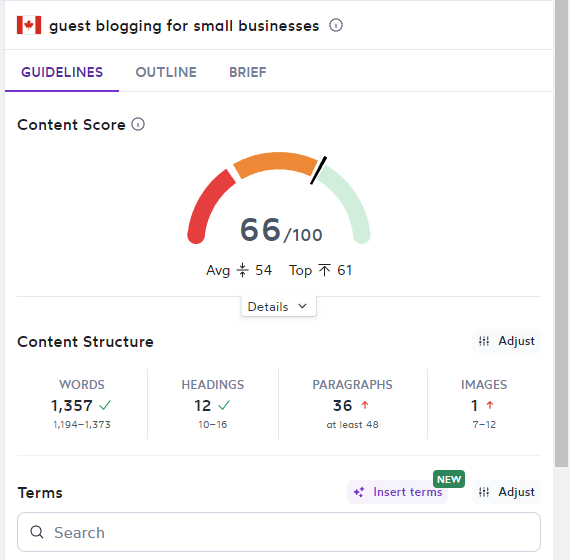
Task: Click the Canada flag icon
Action: 29,25
